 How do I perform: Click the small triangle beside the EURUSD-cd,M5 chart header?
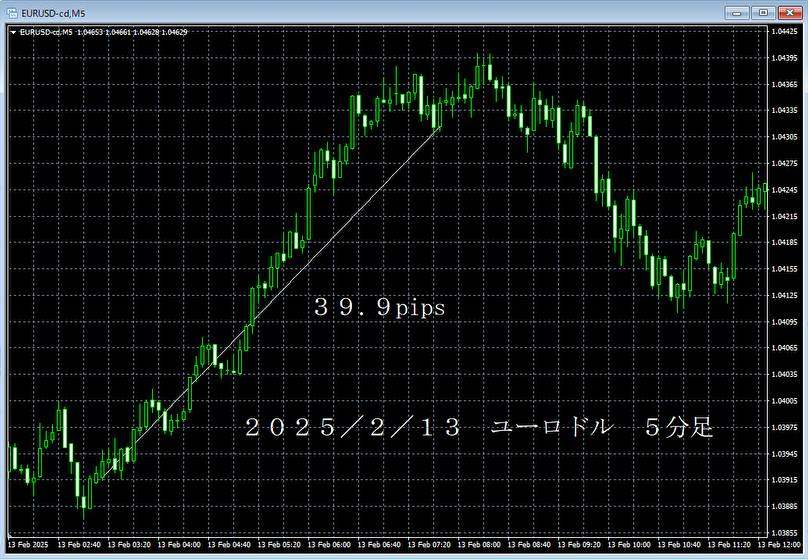click(12, 32)
